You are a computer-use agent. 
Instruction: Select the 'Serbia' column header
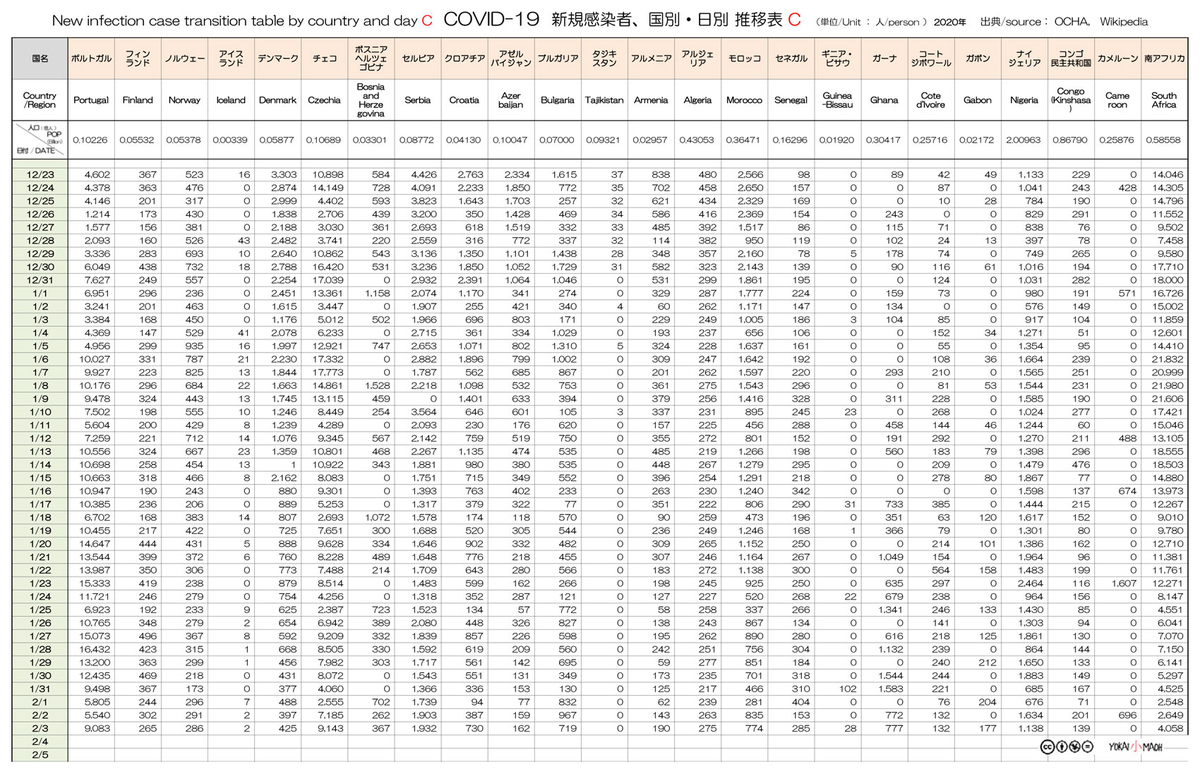[416, 101]
